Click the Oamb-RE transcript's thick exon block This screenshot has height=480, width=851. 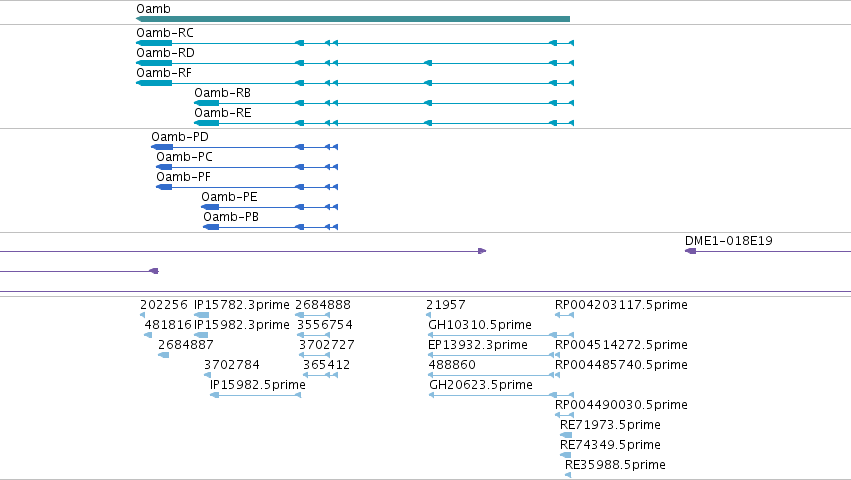207,123
